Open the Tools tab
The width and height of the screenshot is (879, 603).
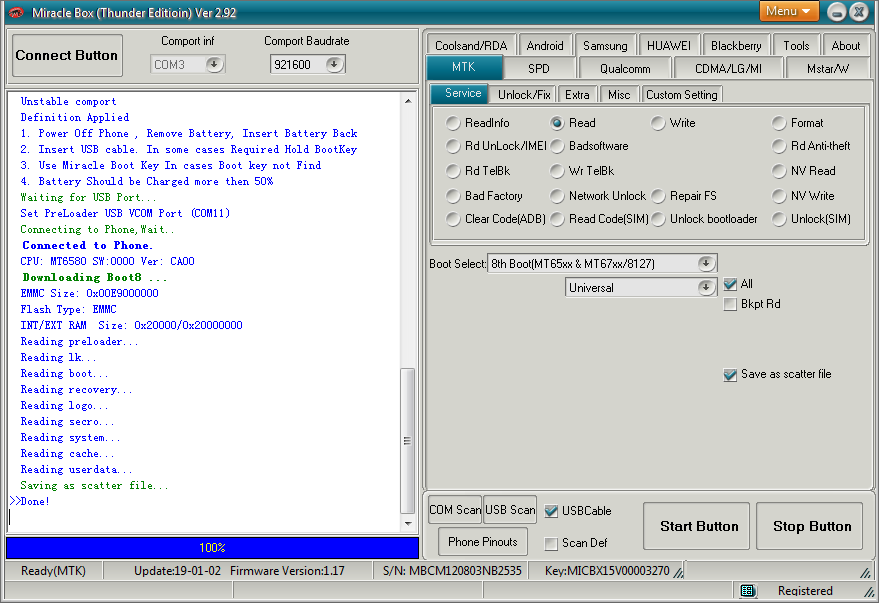click(796, 45)
